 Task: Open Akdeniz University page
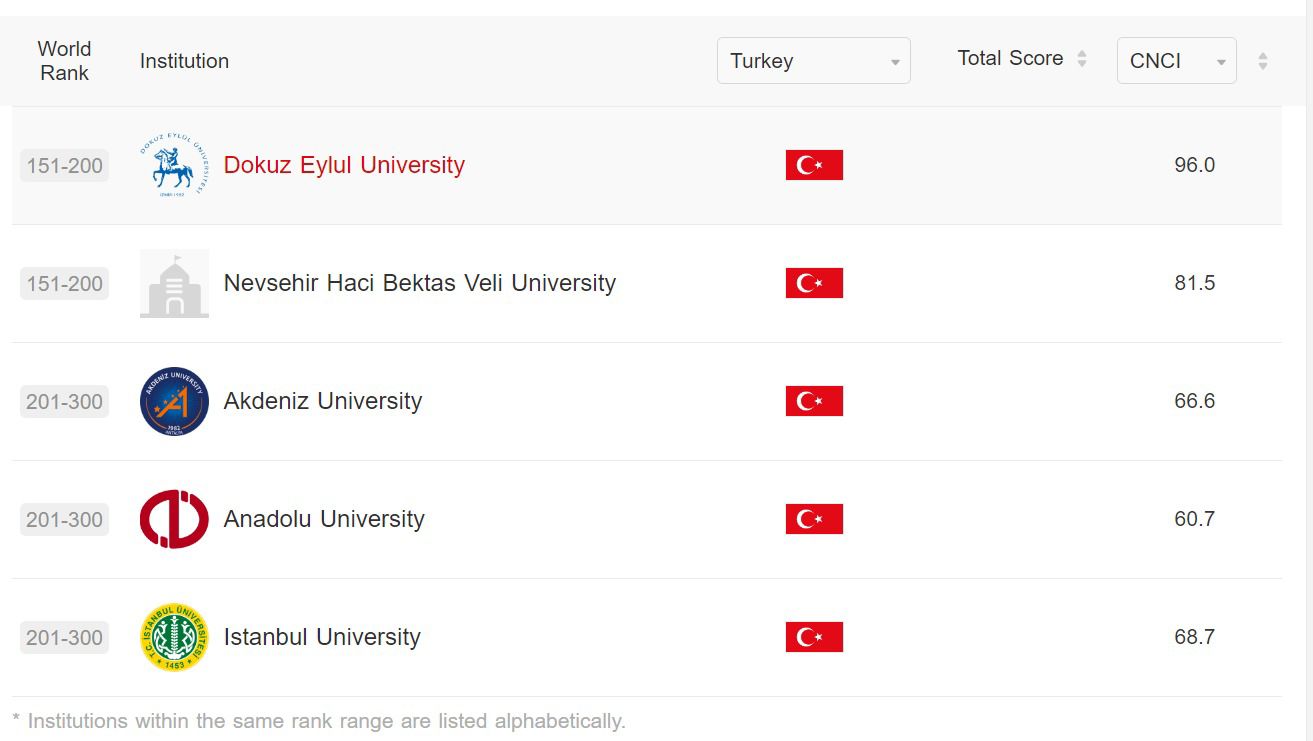click(x=322, y=401)
